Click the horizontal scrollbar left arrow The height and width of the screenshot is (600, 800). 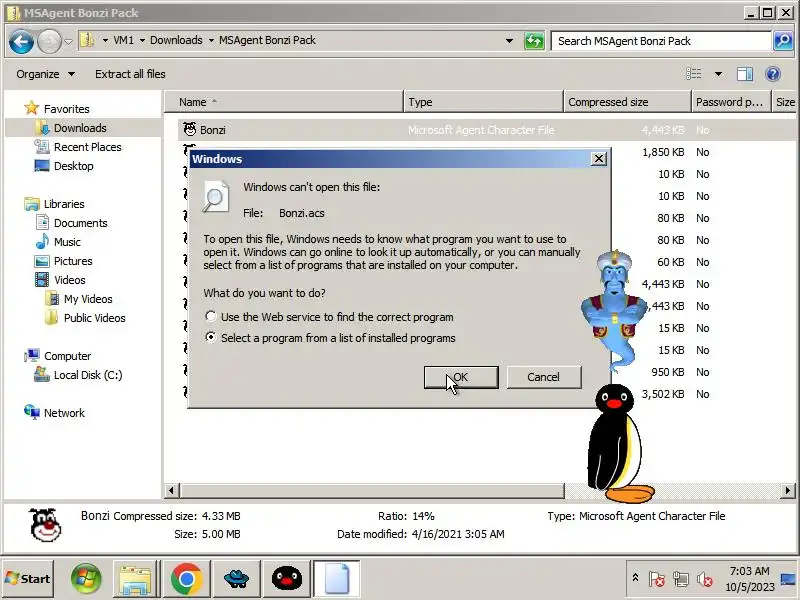tap(171, 490)
